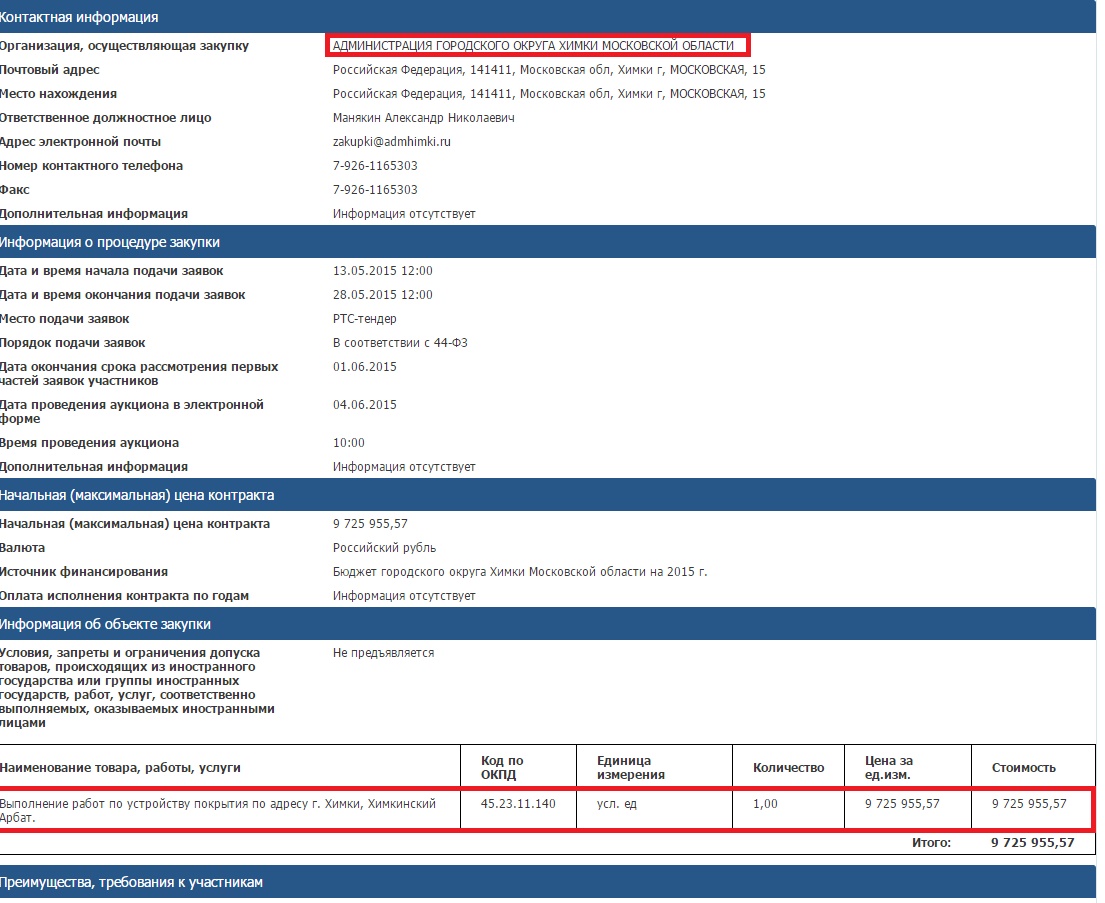
Task: Click the 'Стоимость' column header
Action: pyautogui.click(x=1023, y=767)
